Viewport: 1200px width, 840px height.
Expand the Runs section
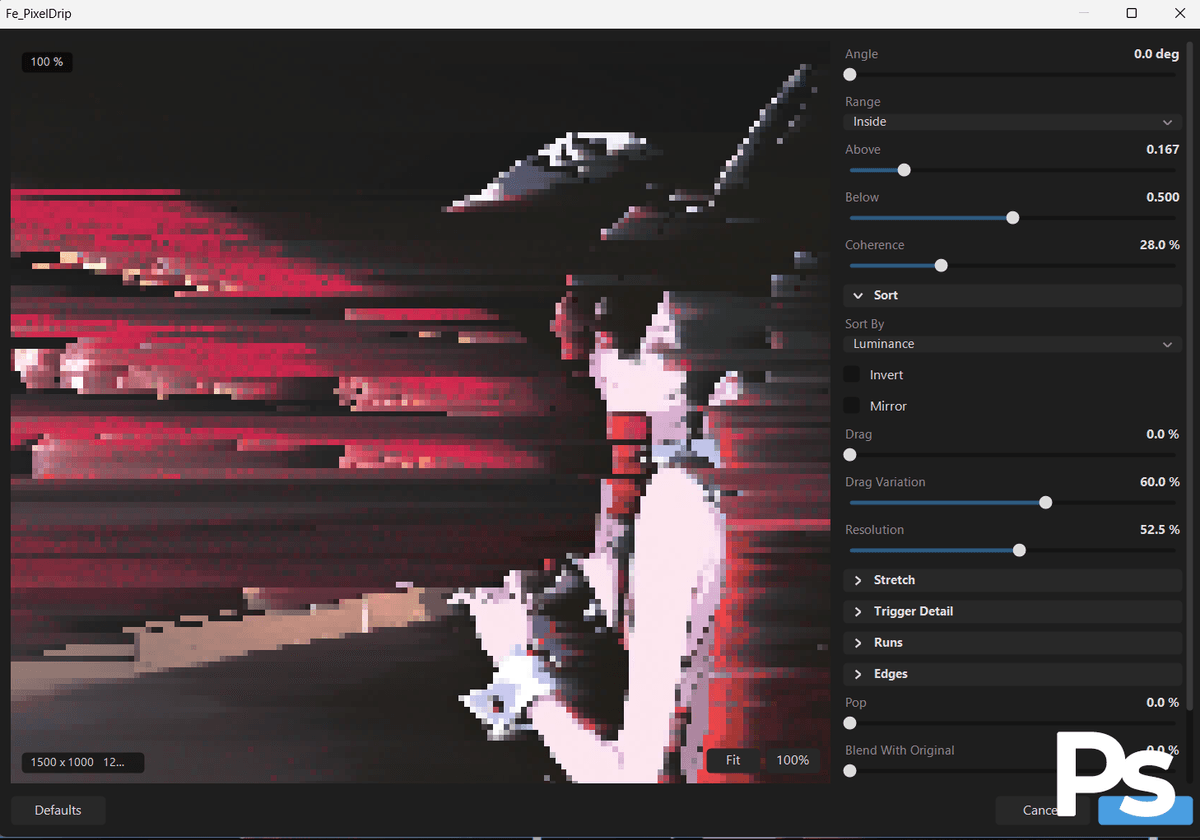(1012, 643)
